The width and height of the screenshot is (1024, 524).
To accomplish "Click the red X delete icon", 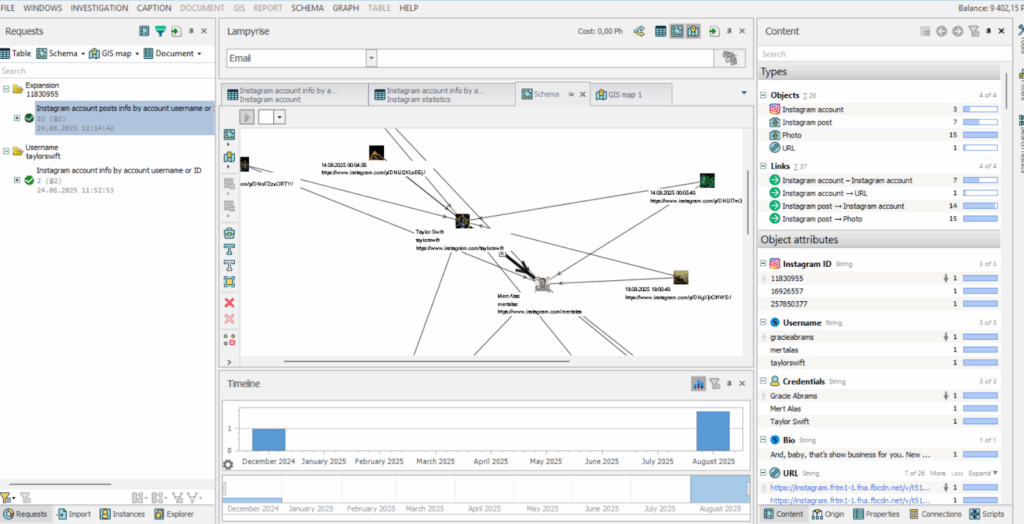I will coord(229,303).
